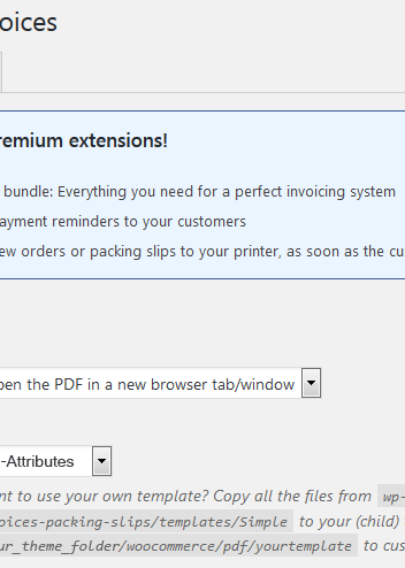This screenshot has width=405, height=568.
Task: Open the 'new orders or packing slips' link
Action: coord(202,251)
